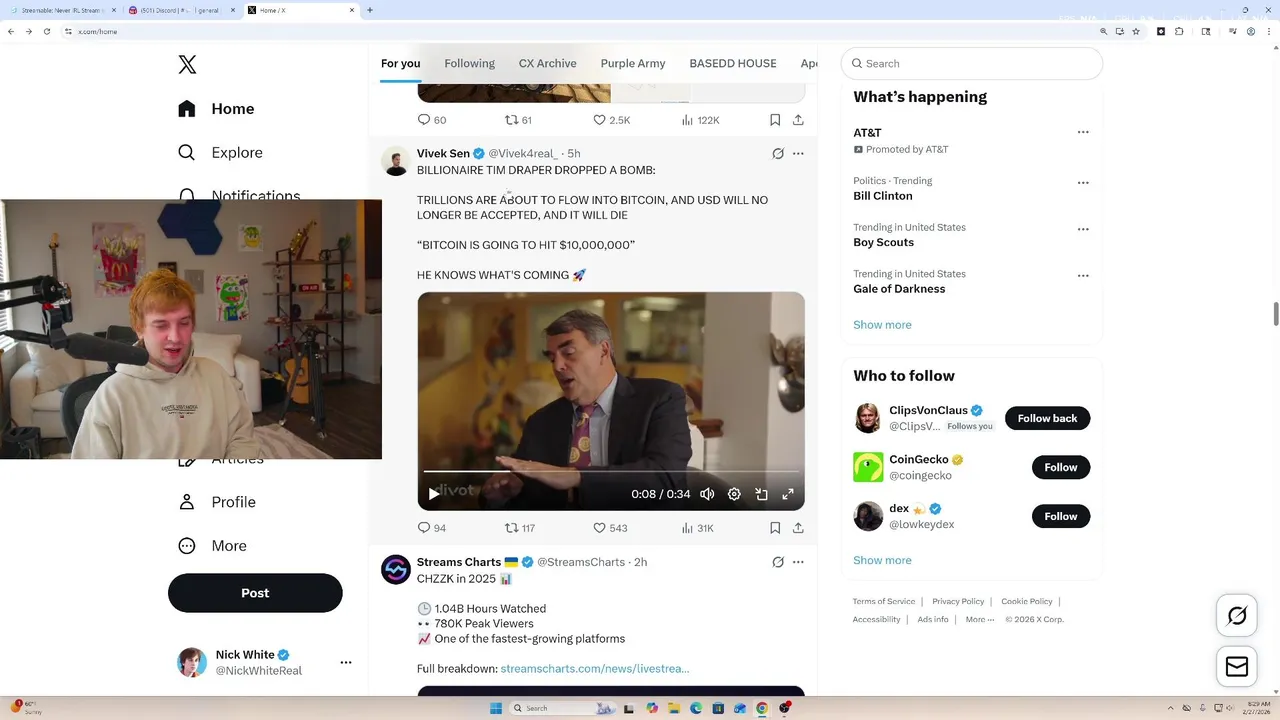Follow back ClipsVonClaus
This screenshot has height=720, width=1280.
pos(1047,418)
